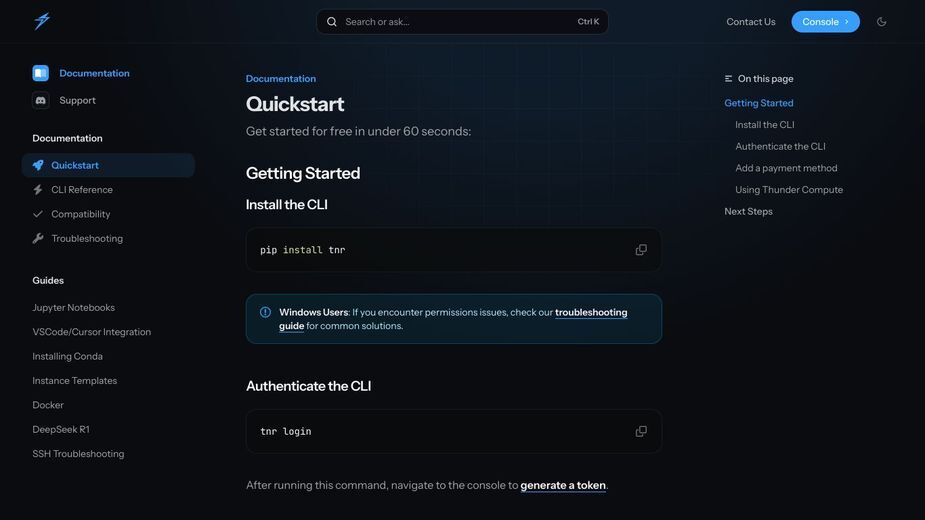
Task: Open the Console button
Action: point(825,22)
